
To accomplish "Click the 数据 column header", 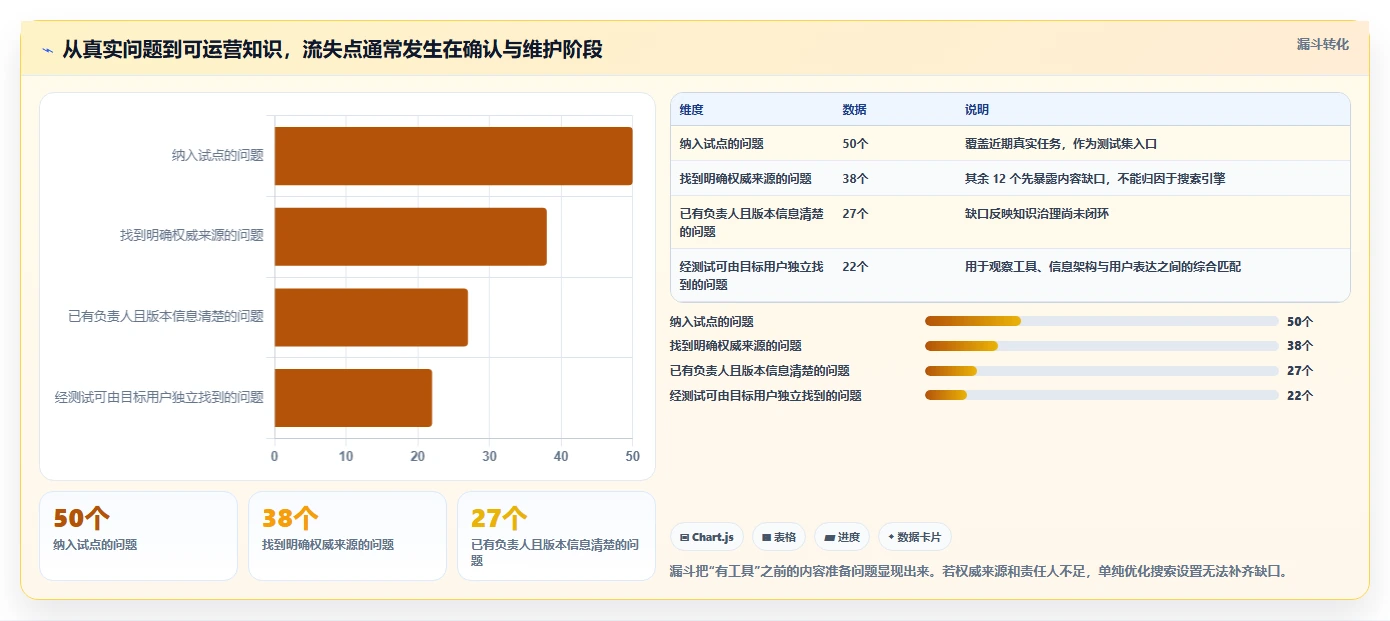I will point(855,110).
